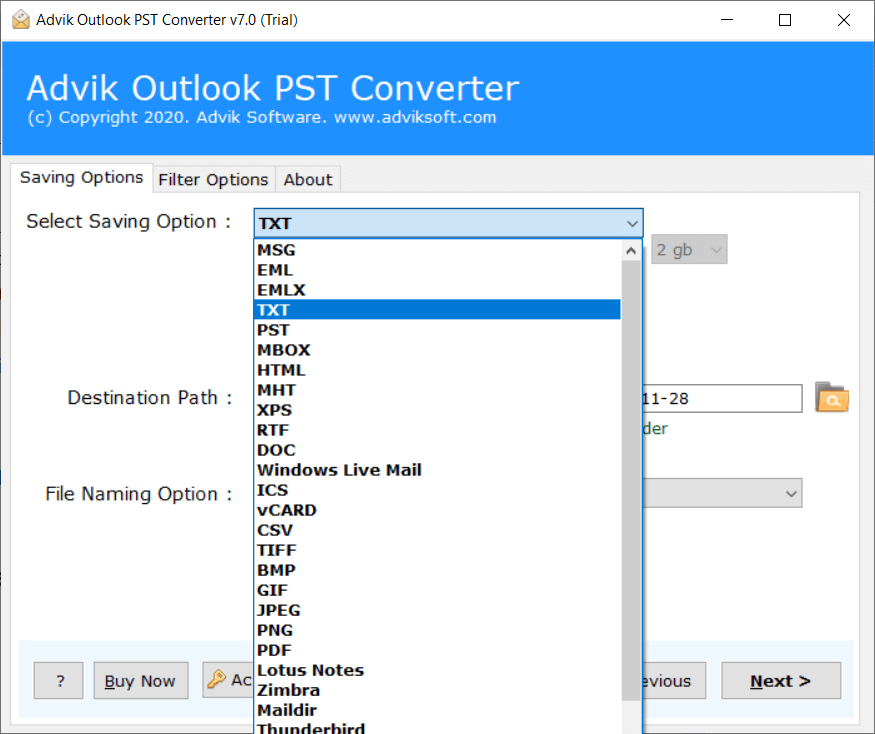This screenshot has width=875, height=734.
Task: Choose BMP image format
Action: tap(437, 570)
